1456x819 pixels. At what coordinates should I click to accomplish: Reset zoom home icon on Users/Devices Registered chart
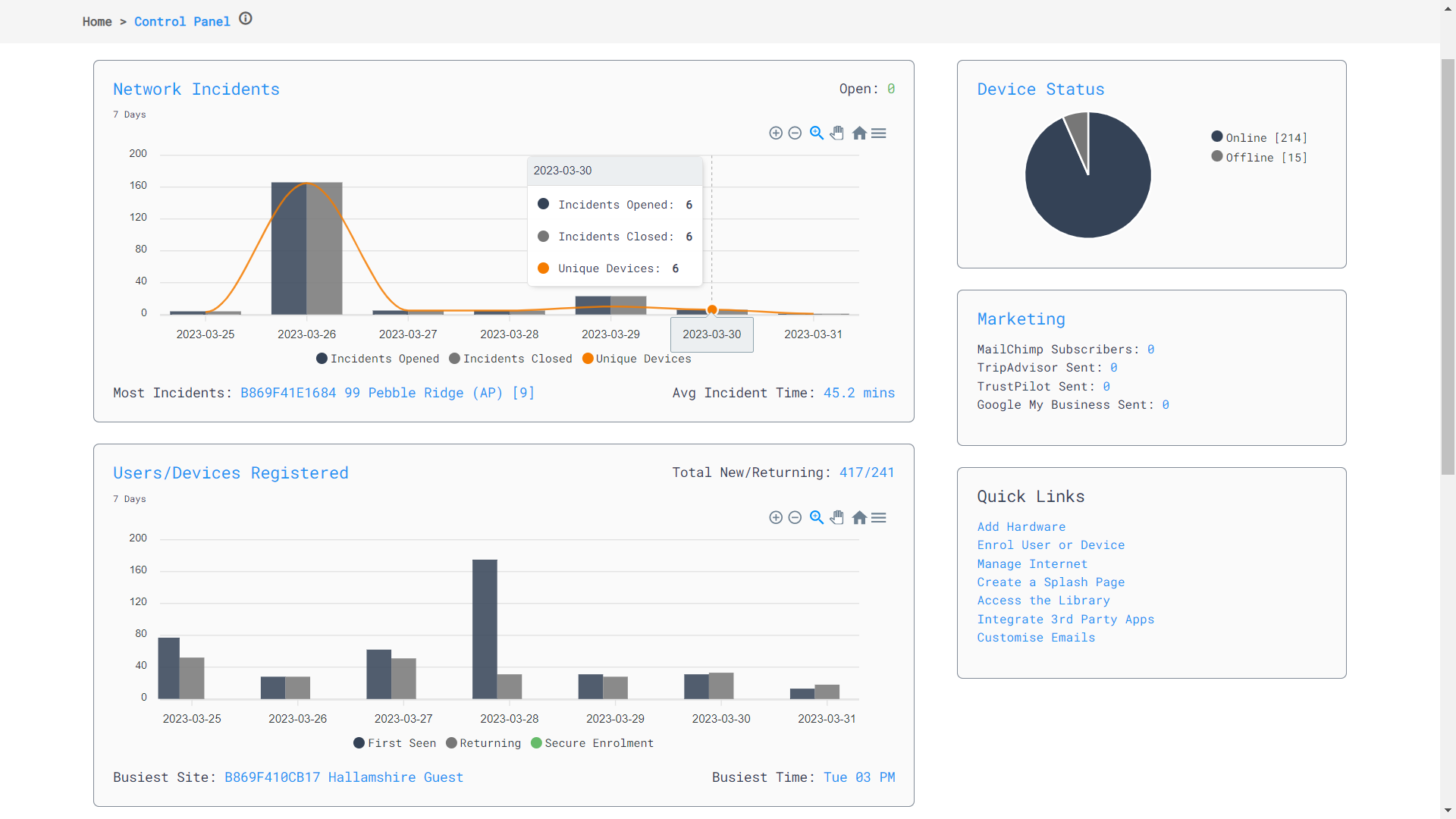[859, 518]
